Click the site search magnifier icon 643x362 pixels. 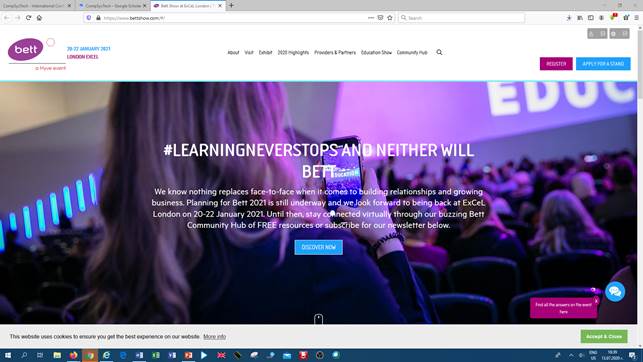[x=439, y=52]
